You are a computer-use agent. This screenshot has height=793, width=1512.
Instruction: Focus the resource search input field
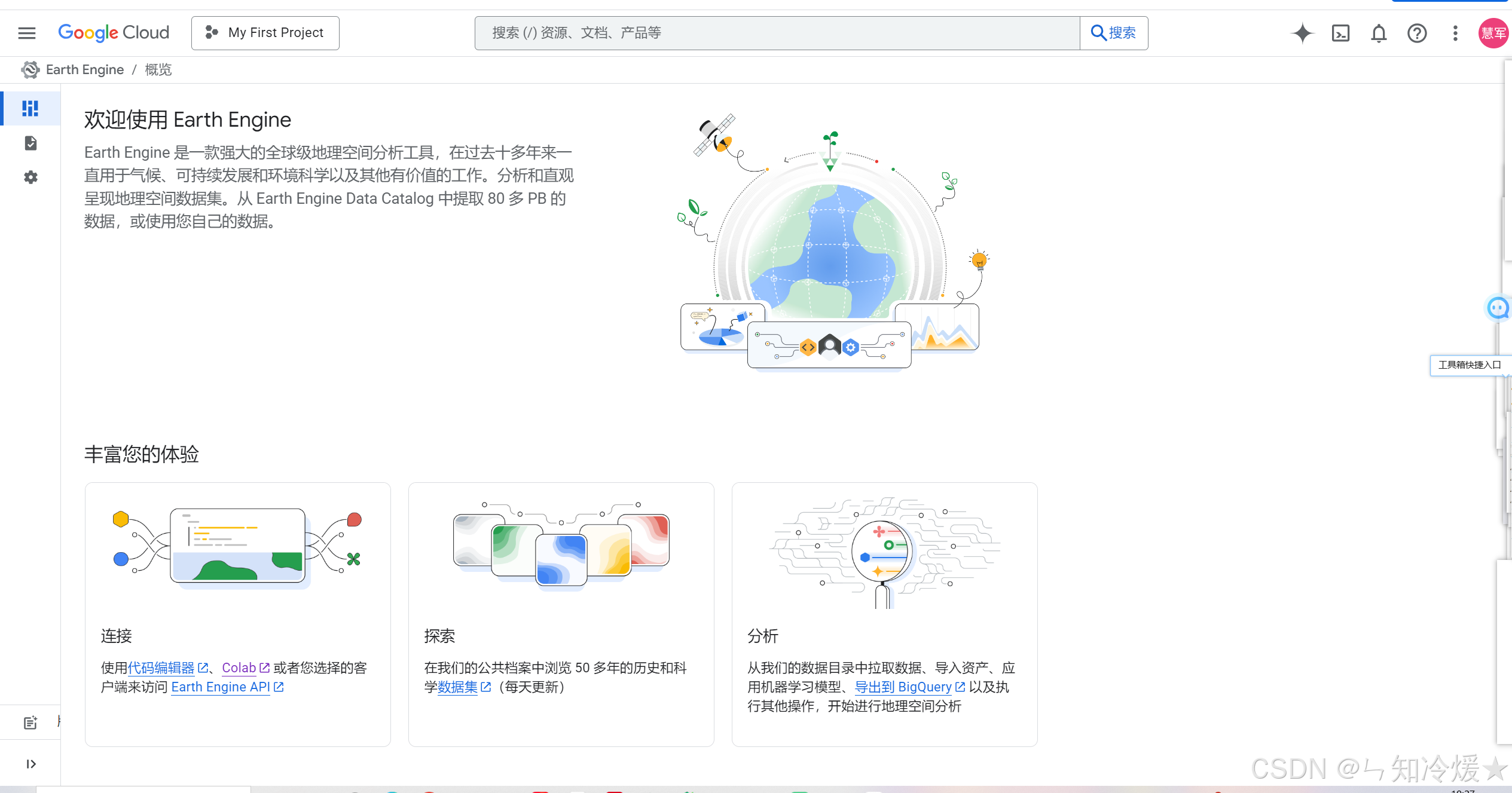point(777,33)
